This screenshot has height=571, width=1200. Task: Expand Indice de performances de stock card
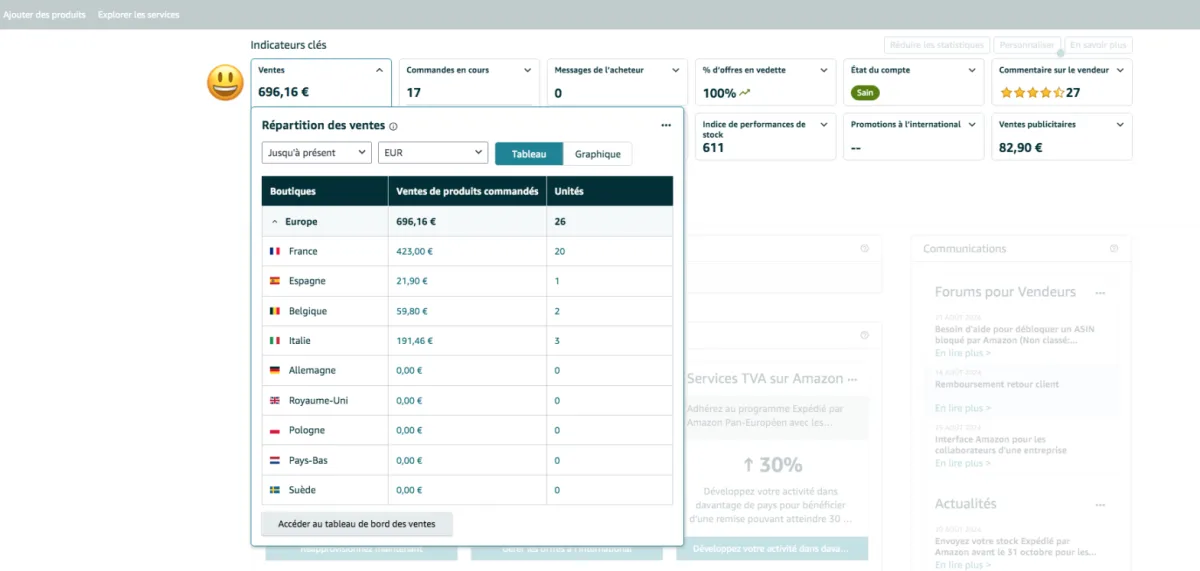click(824, 125)
